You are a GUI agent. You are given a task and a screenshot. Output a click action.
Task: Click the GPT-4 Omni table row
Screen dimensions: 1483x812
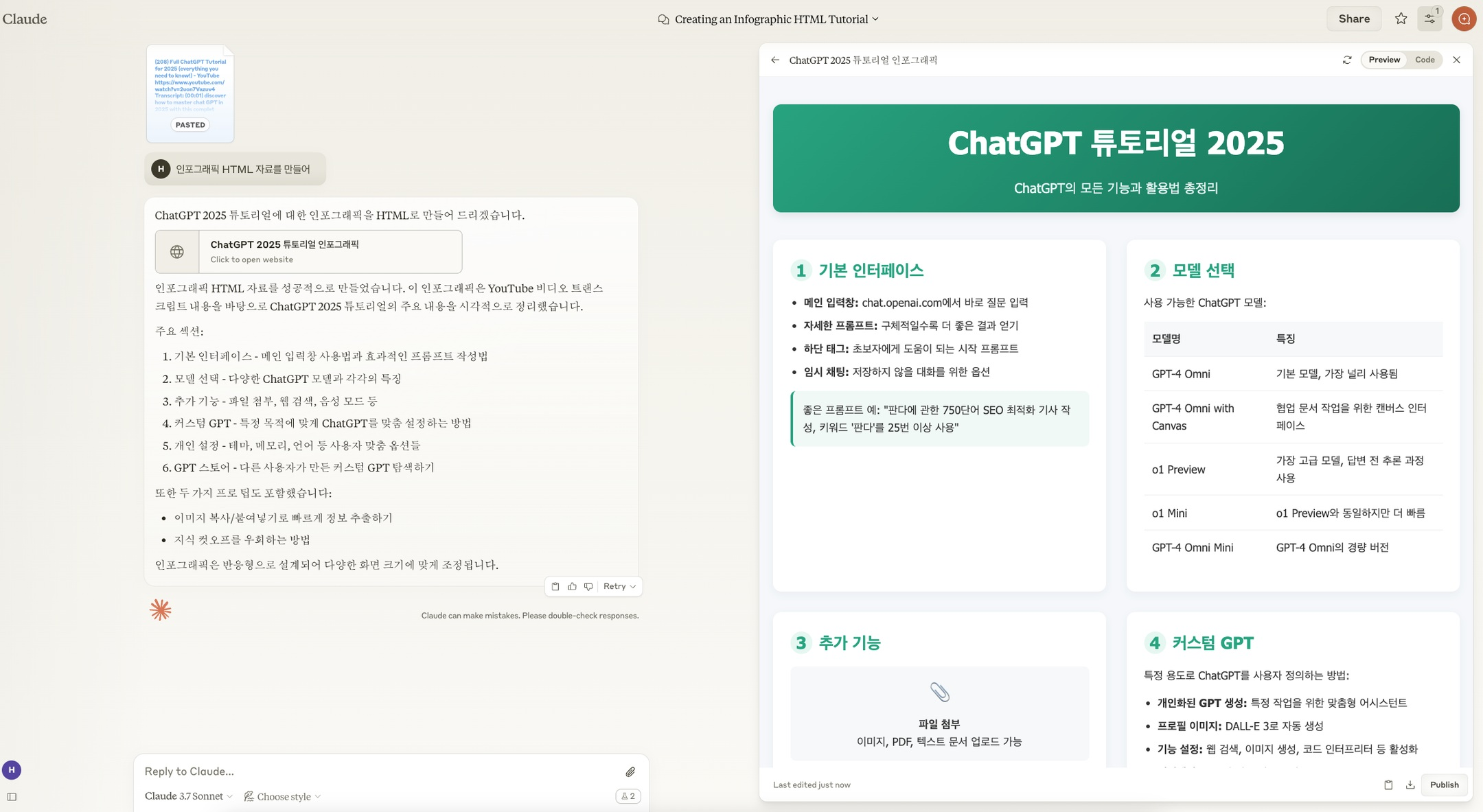(1293, 373)
